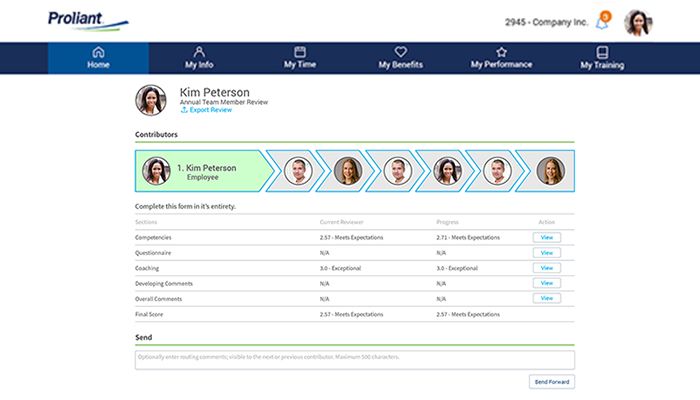Select contributor step 1. Kim Peterson
The width and height of the screenshot is (700, 400).
coord(203,171)
